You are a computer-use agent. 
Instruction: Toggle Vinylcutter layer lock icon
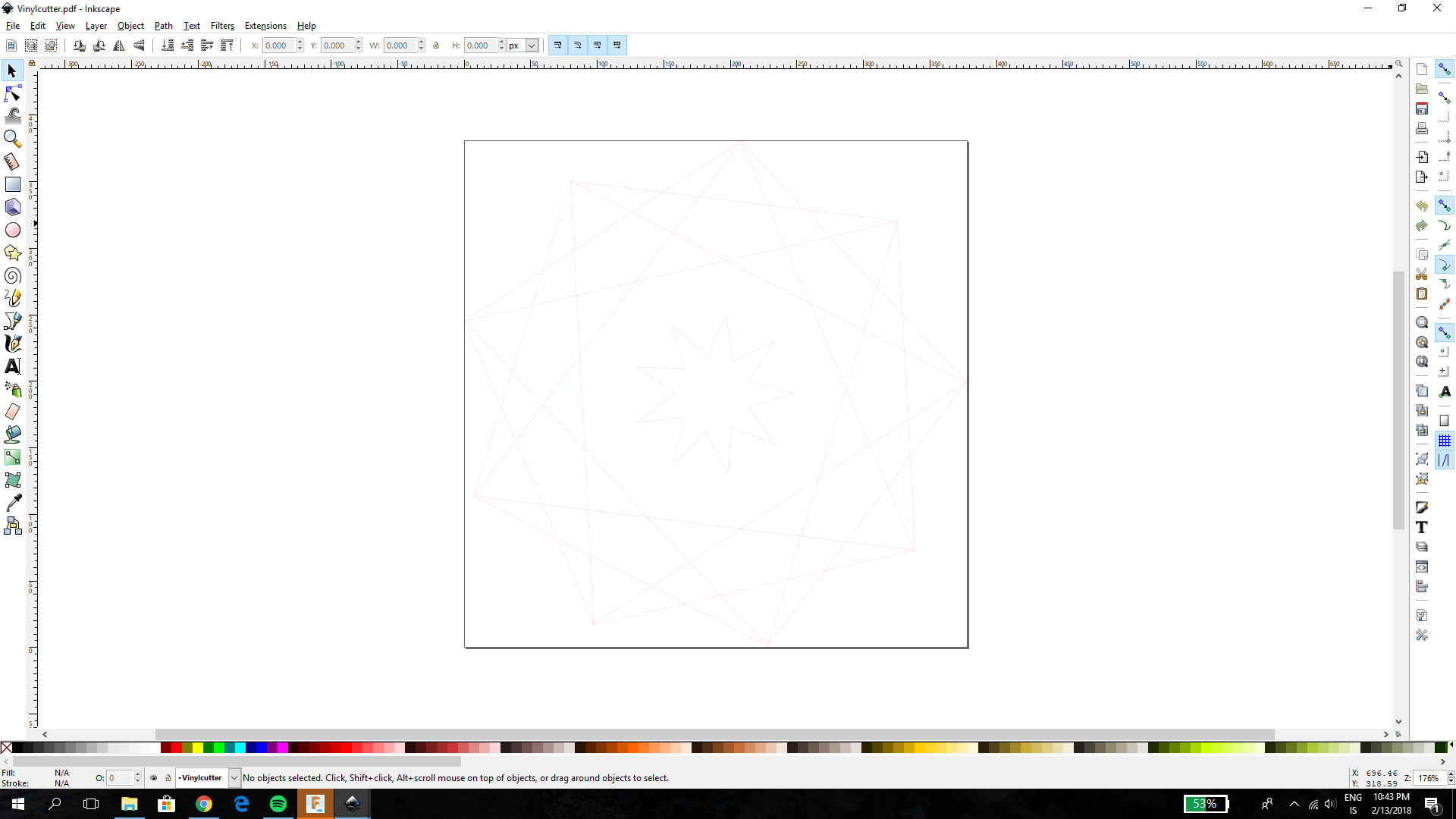click(x=168, y=778)
